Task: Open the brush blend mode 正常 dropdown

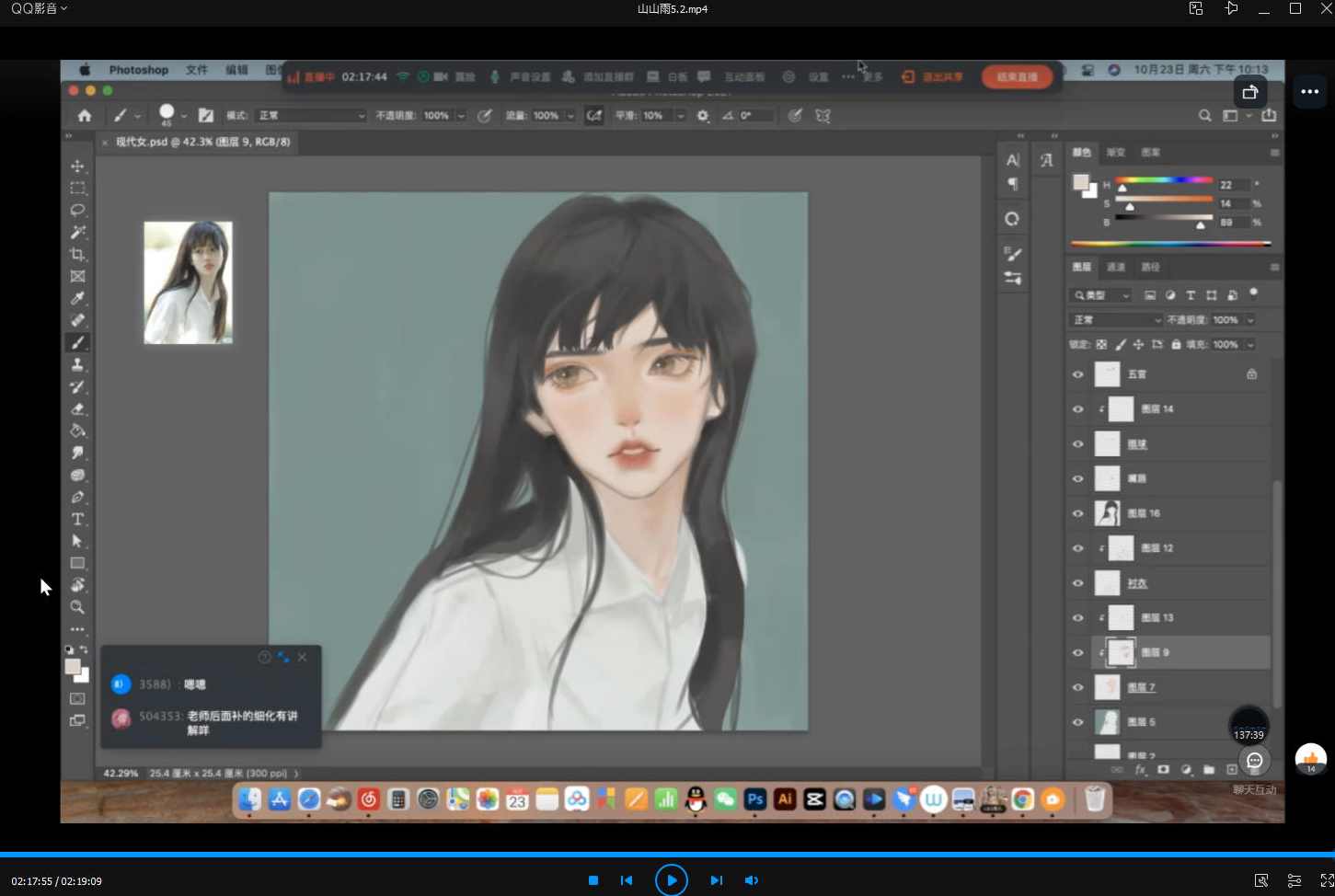Action: click(x=311, y=116)
